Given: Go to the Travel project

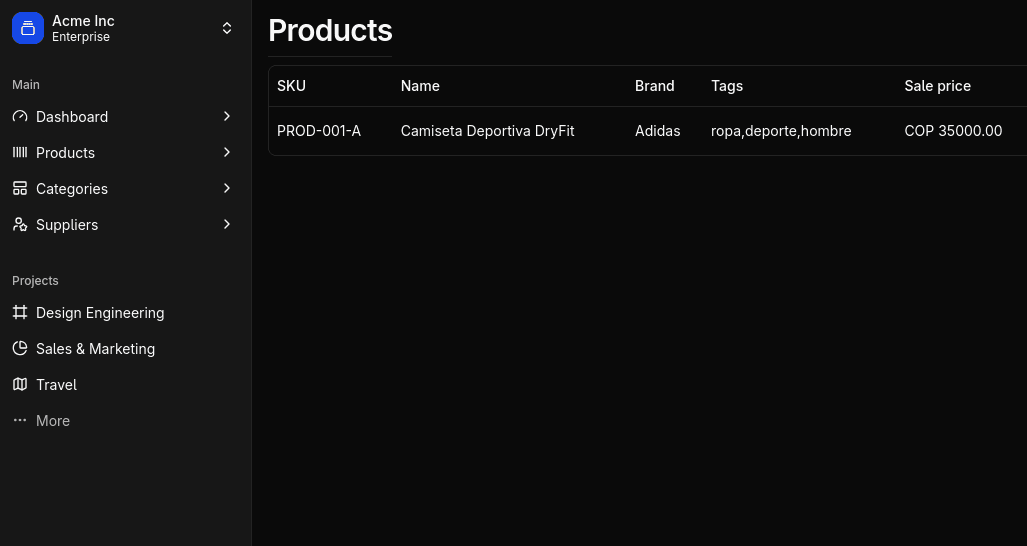Looking at the screenshot, I should tap(56, 385).
